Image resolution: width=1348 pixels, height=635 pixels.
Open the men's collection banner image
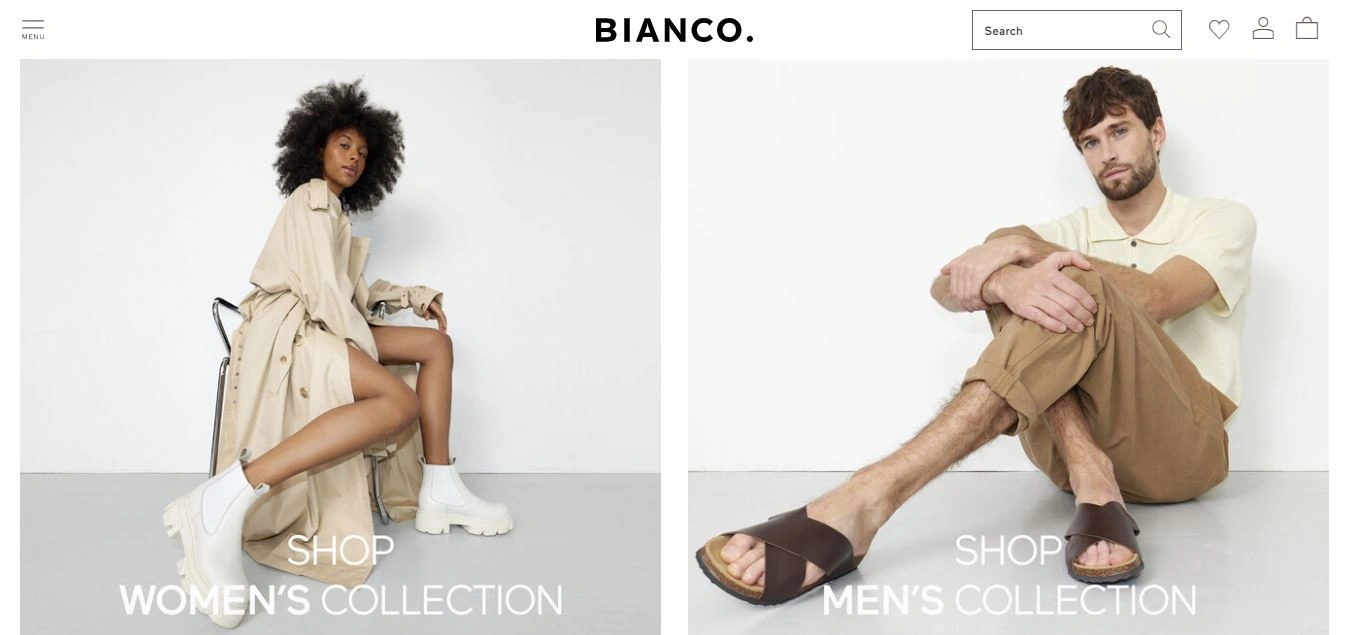point(1008,346)
